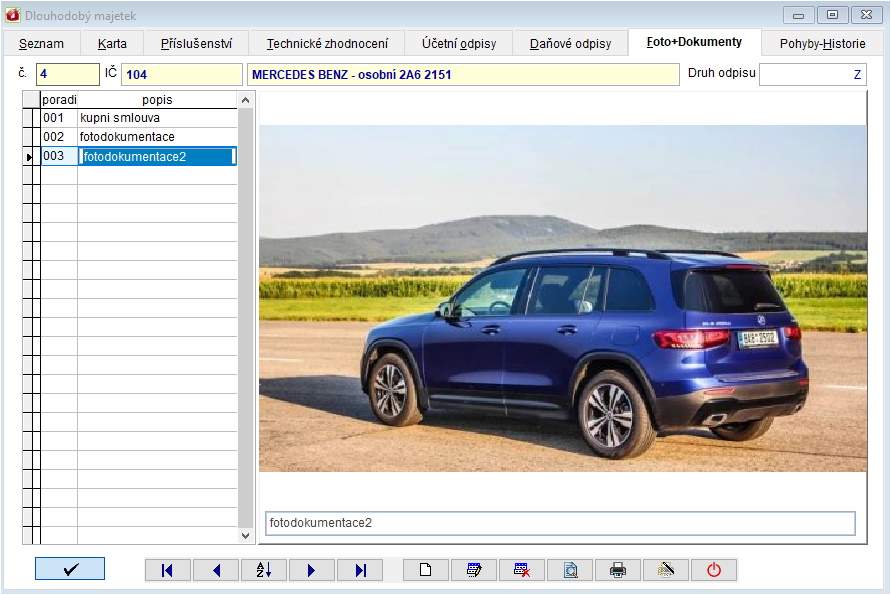Click the '001' poradi cell
The image size is (891, 595).
59,118
